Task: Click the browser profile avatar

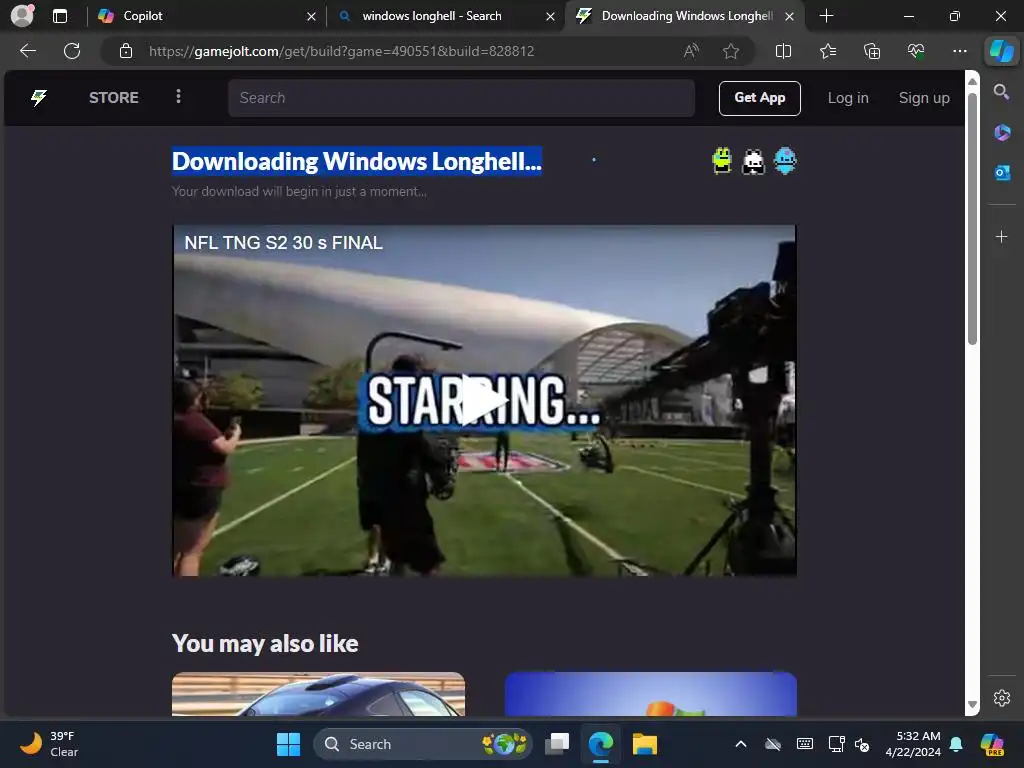Action: tap(22, 15)
